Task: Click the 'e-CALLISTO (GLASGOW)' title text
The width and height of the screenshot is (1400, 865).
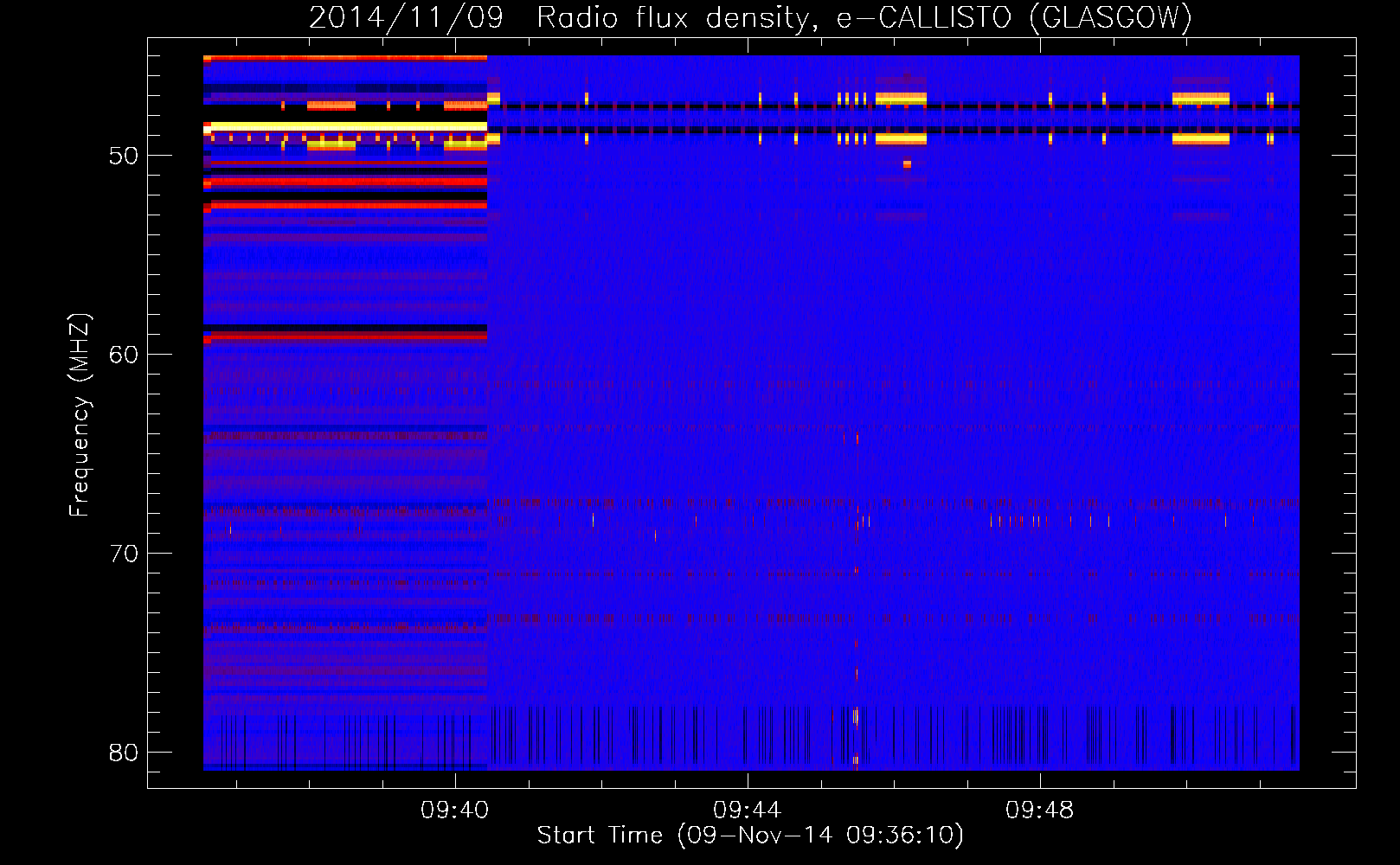Action: point(1014,17)
